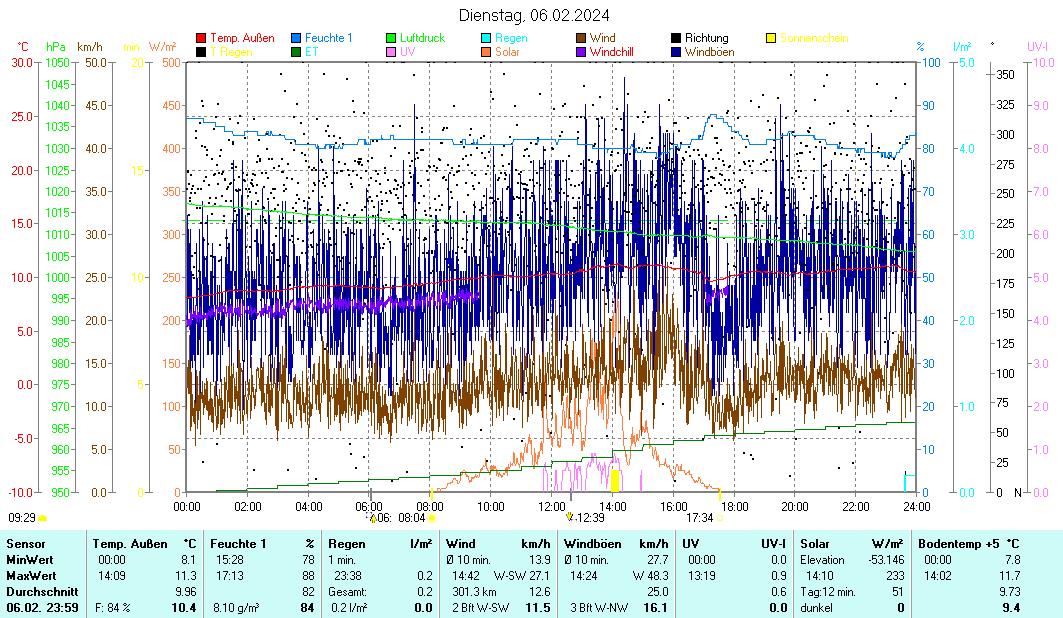Viewport: 1063px width, 618px height.
Task: Click the chart title Dienstag, 06.02.2024
Action: [534, 15]
